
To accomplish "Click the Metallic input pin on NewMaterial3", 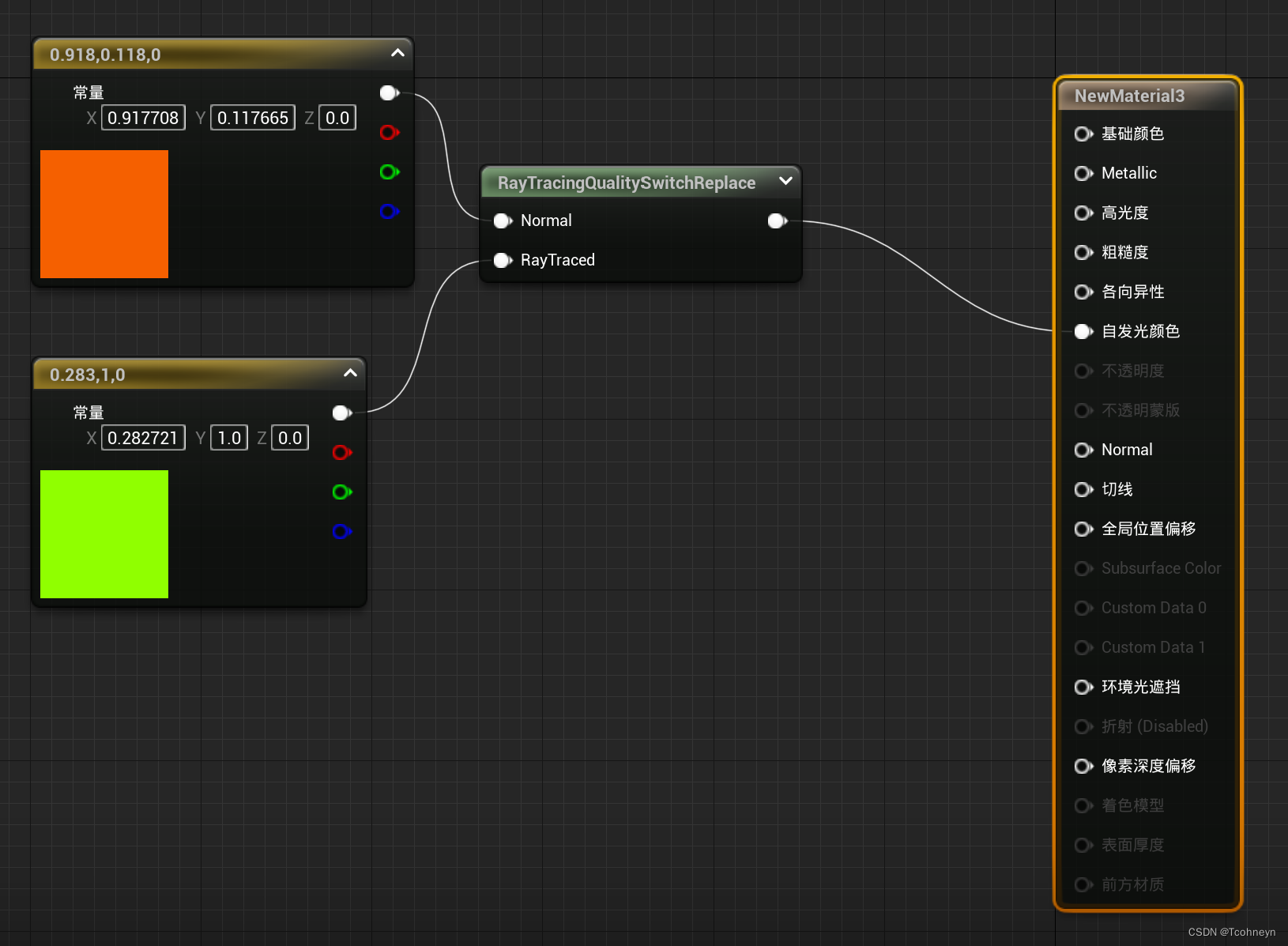I will pyautogui.click(x=1084, y=174).
